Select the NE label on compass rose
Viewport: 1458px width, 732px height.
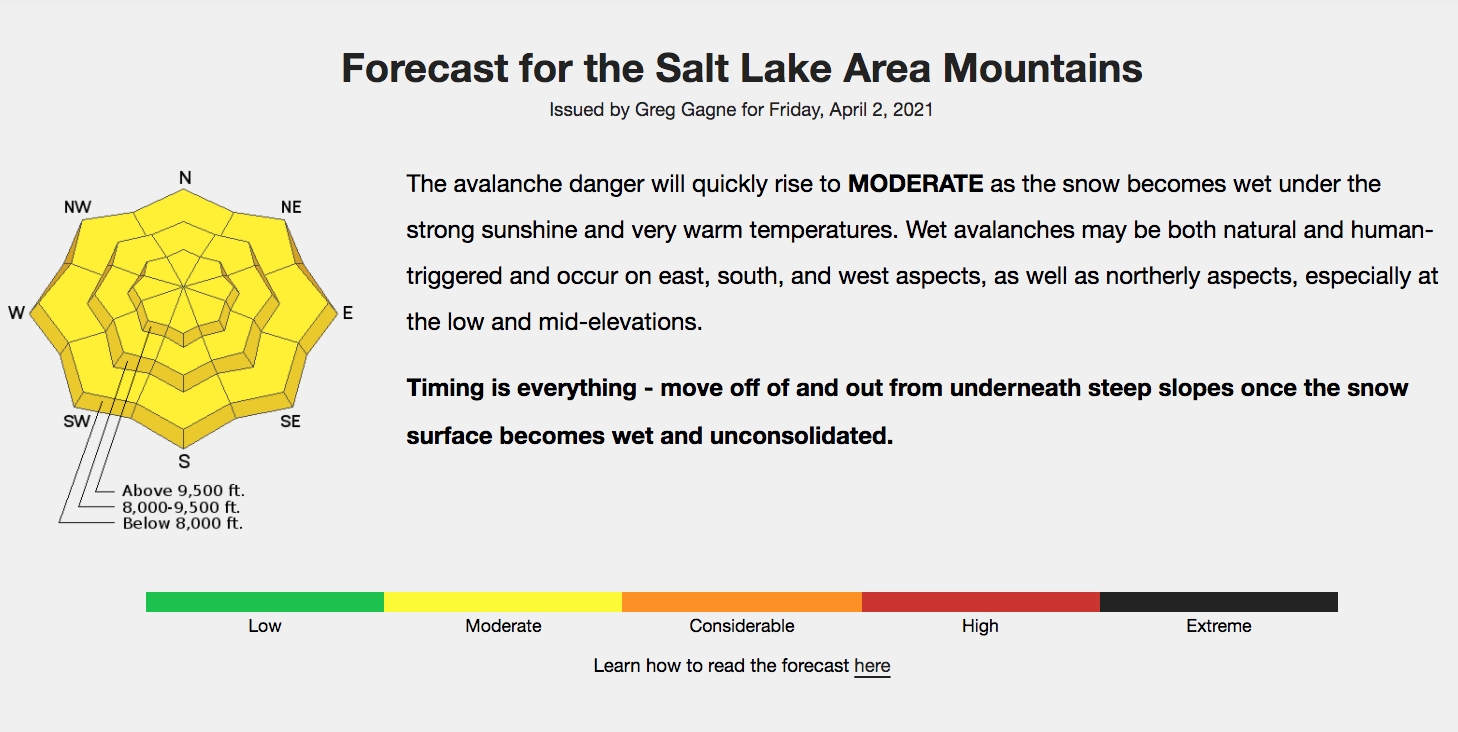tap(291, 207)
